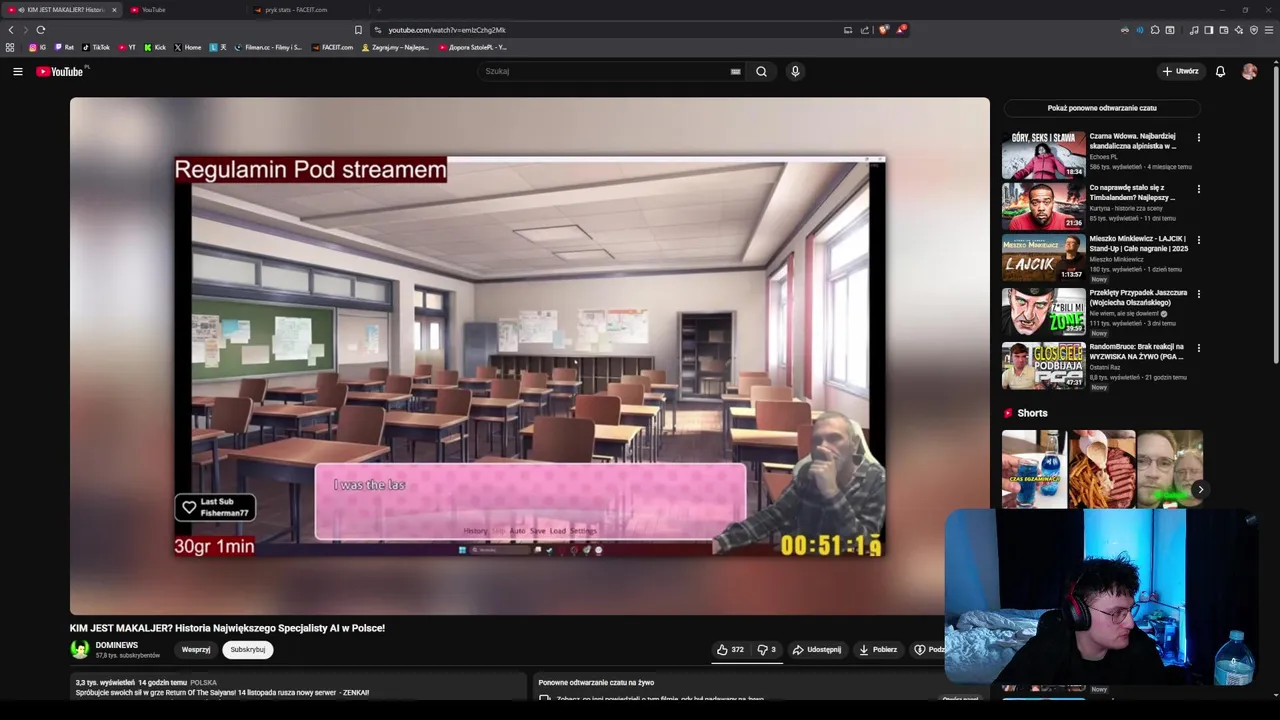Viewport: 1280px width, 720px height.
Task: Open the Filman.cc bookmark
Action: [x=268, y=47]
